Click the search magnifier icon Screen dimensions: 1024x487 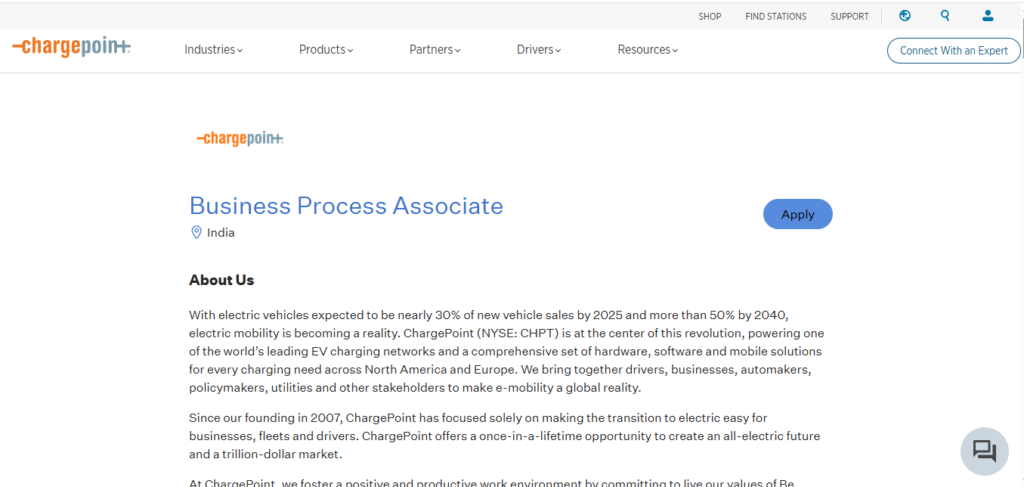[x=945, y=16]
